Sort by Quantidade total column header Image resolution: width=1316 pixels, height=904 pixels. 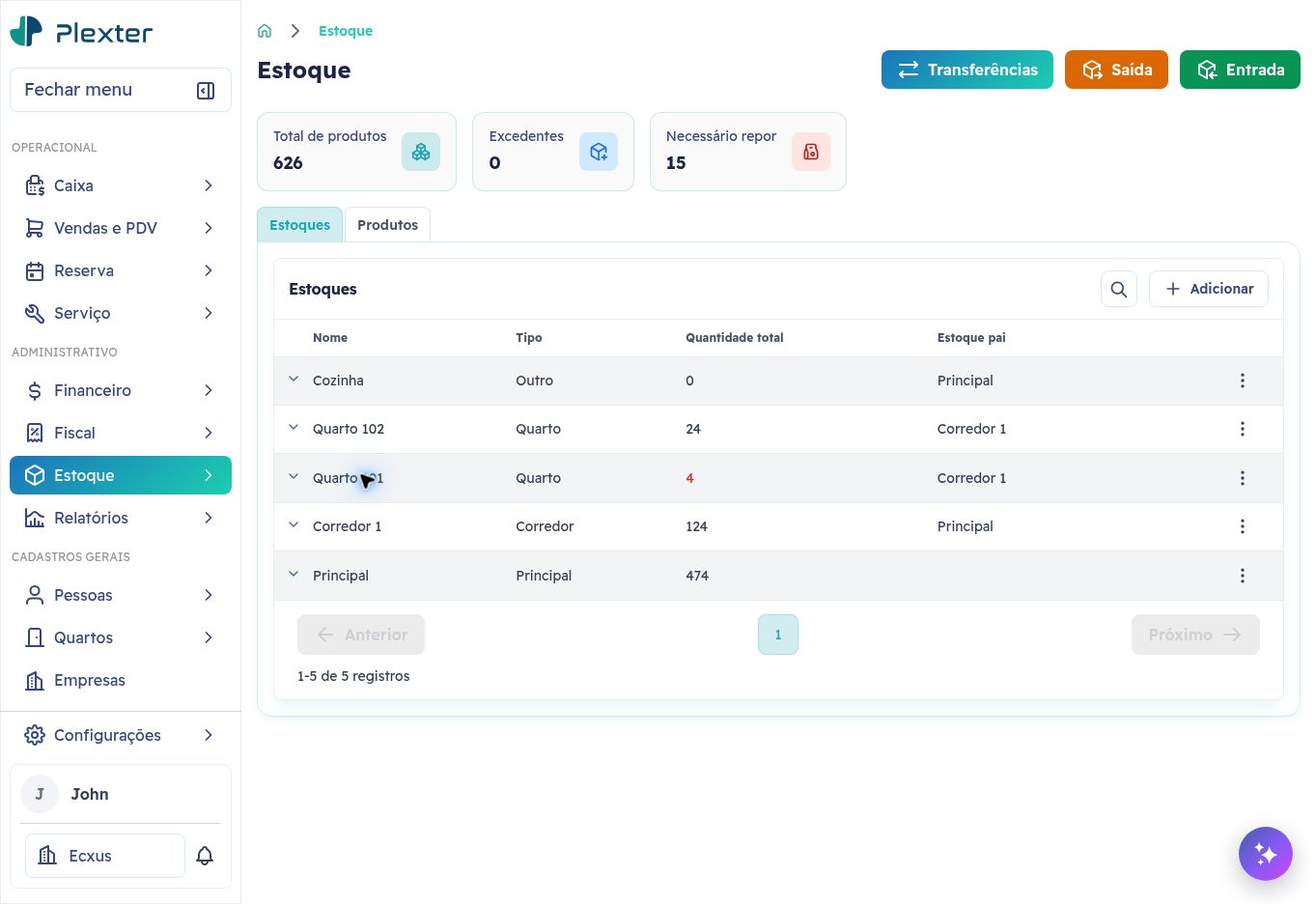click(734, 337)
